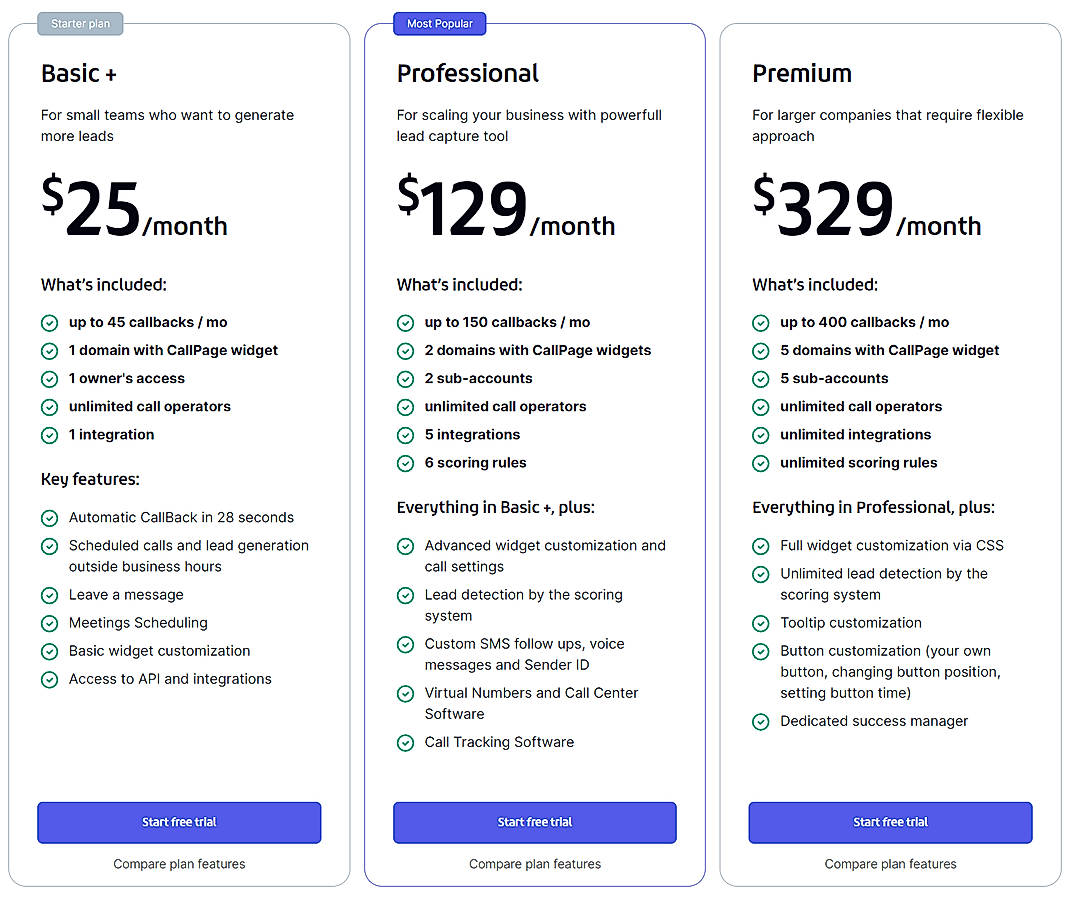Expand "Compare plan features" under Premium

point(890,864)
